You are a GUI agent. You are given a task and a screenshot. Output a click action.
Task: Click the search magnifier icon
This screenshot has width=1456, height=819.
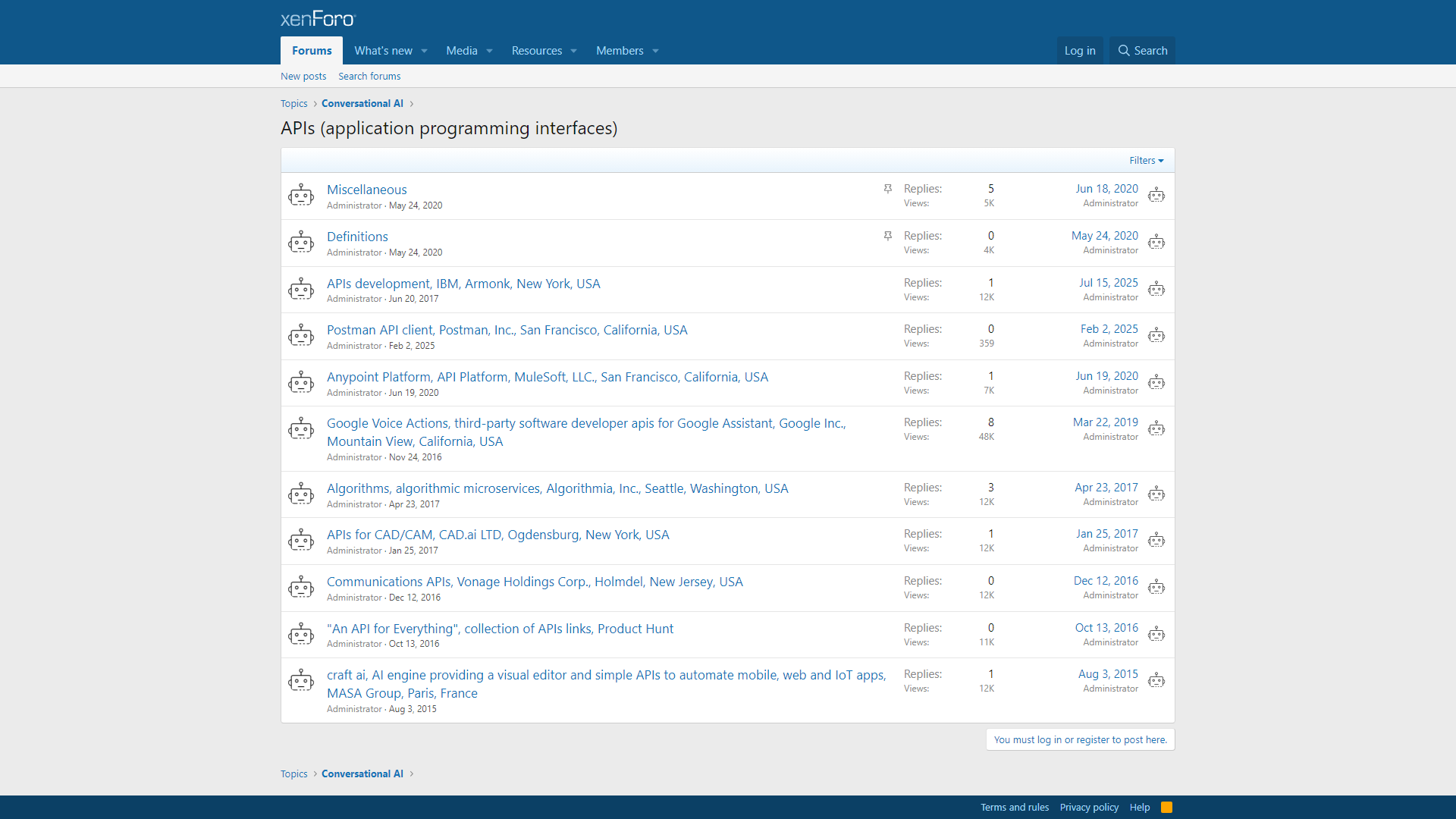[x=1124, y=51]
